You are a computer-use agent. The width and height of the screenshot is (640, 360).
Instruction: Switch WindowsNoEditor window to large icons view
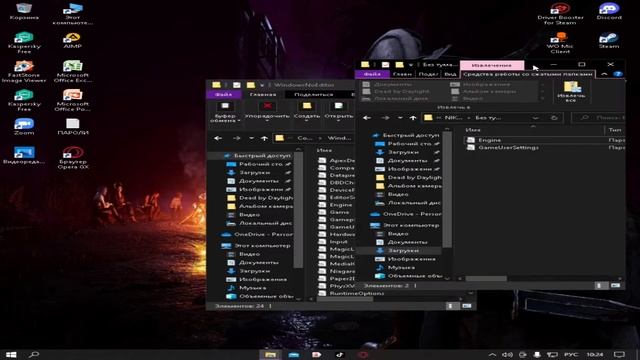click(467, 306)
